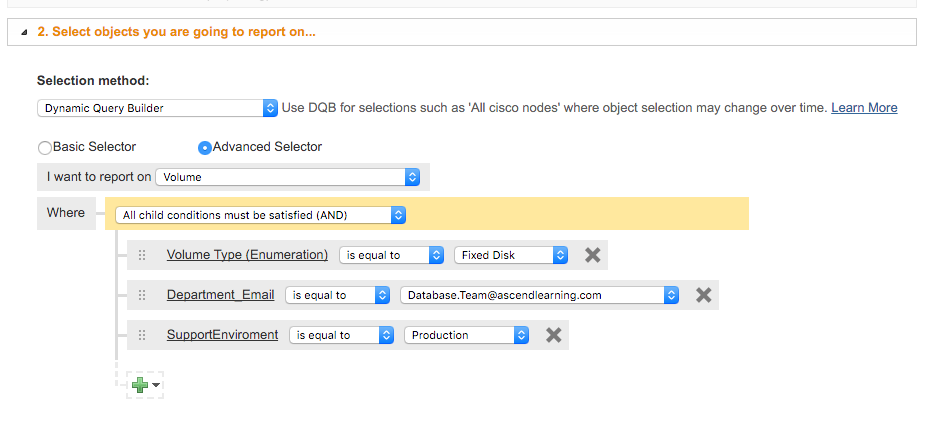Collapse the section 2 disclosure triangle
The height and width of the screenshot is (424, 929).
[24, 32]
